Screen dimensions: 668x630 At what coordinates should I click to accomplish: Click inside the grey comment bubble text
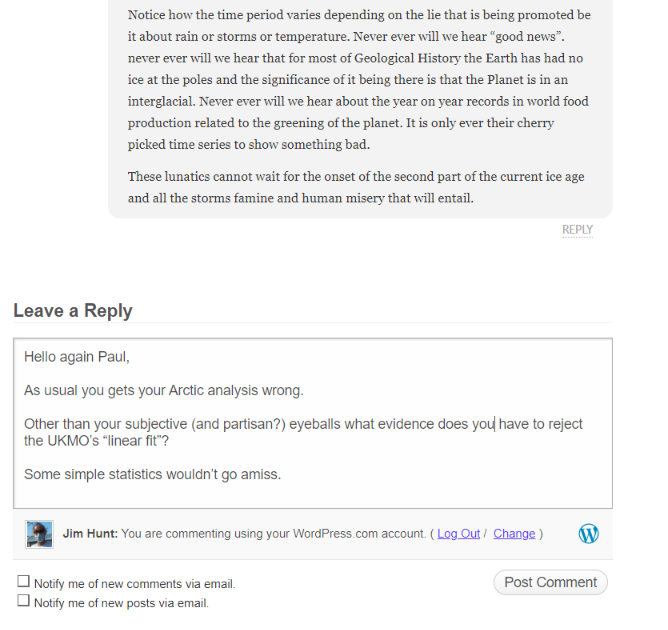[x=360, y=80]
